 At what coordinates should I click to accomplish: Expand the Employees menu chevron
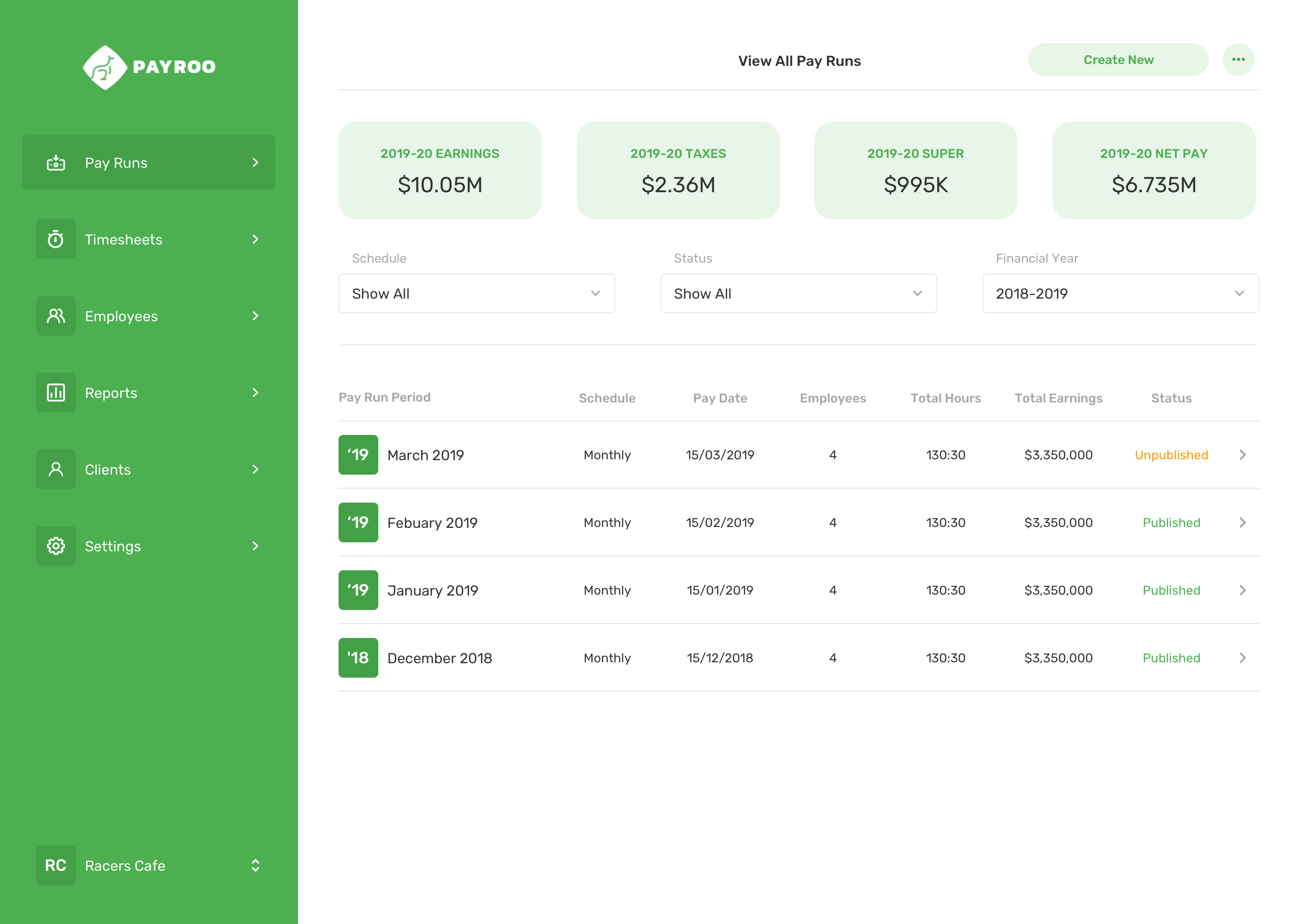click(x=255, y=316)
